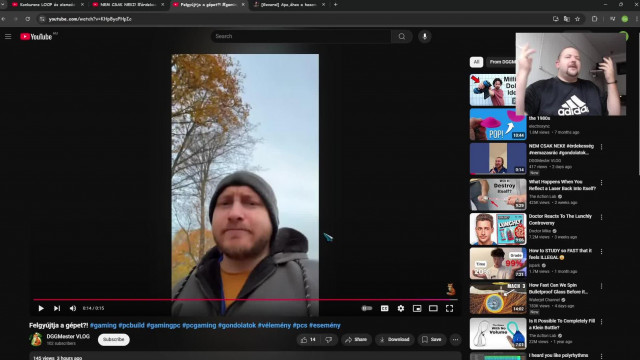Toggle autoplay switch in player
This screenshot has height=360, width=640.
(x=367, y=308)
